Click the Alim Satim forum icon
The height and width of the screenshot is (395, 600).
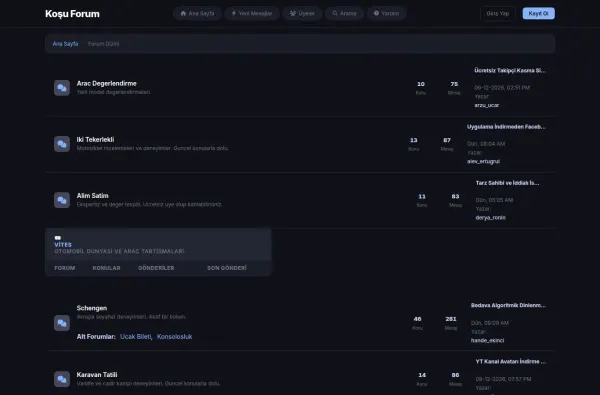pos(62,200)
